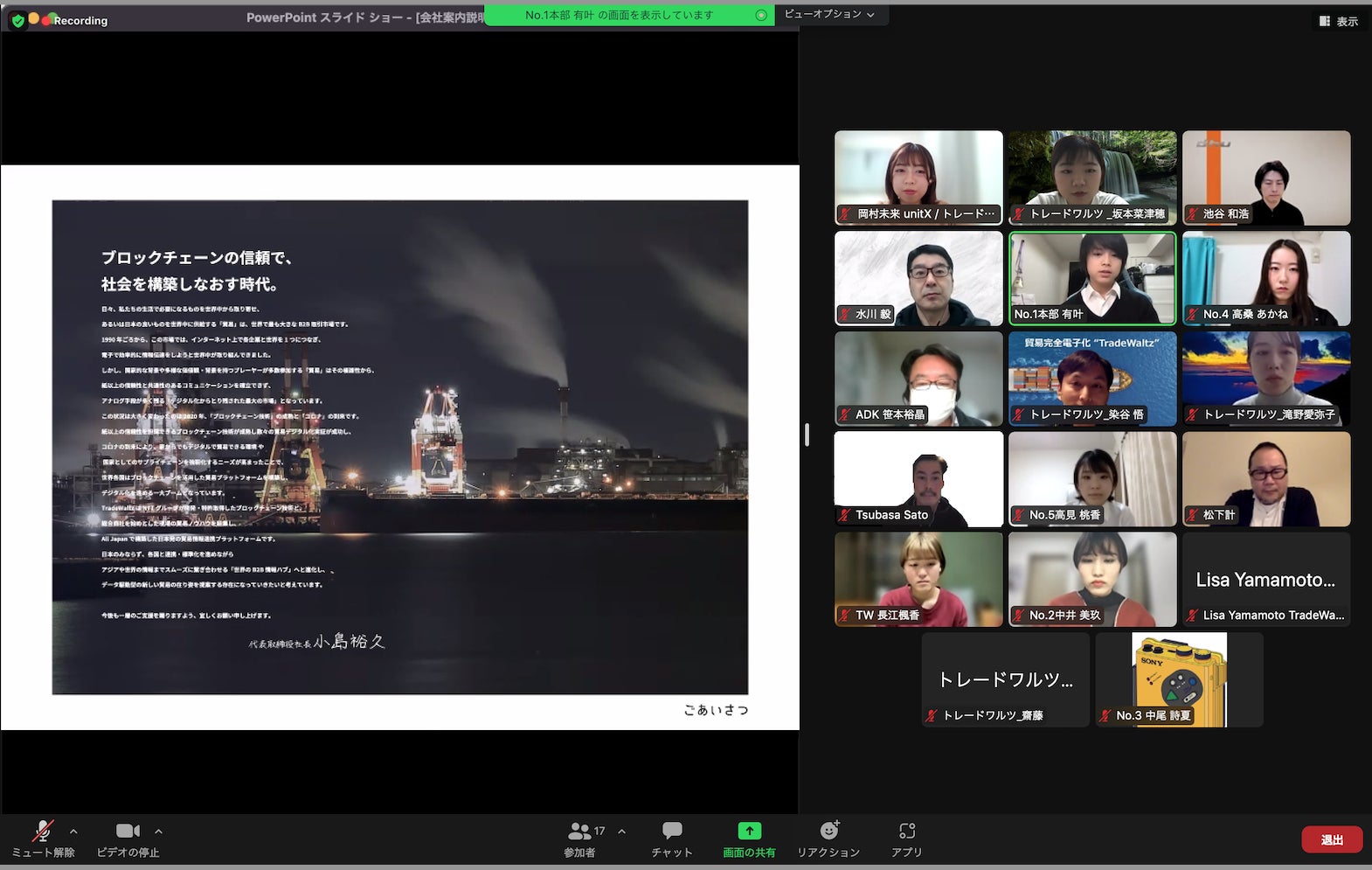Click muted mic icon on 水川 毅 tile

pos(844,314)
